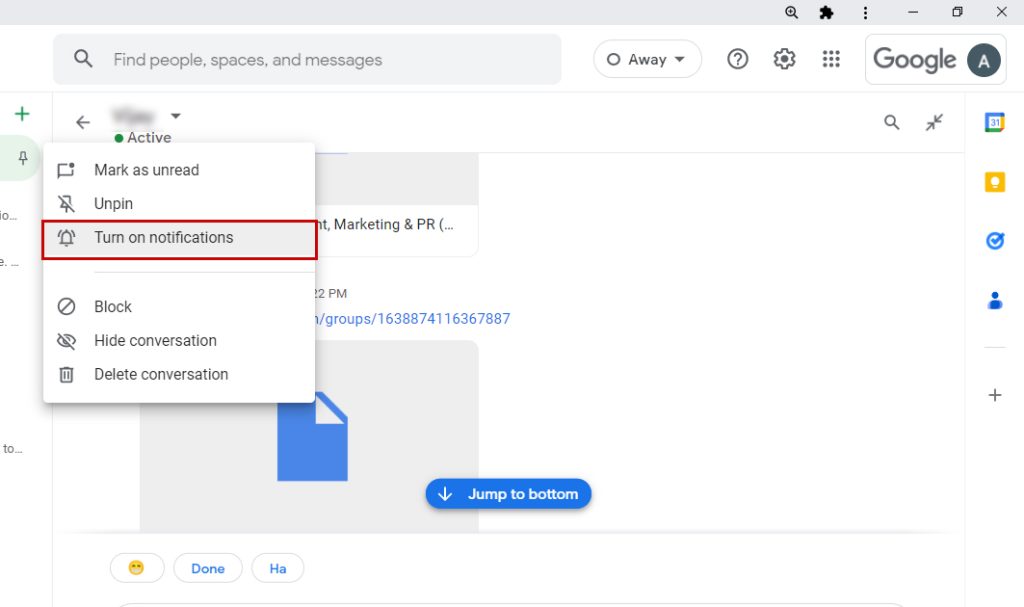Open the settings gear
This screenshot has width=1024, height=607.
[x=784, y=60]
